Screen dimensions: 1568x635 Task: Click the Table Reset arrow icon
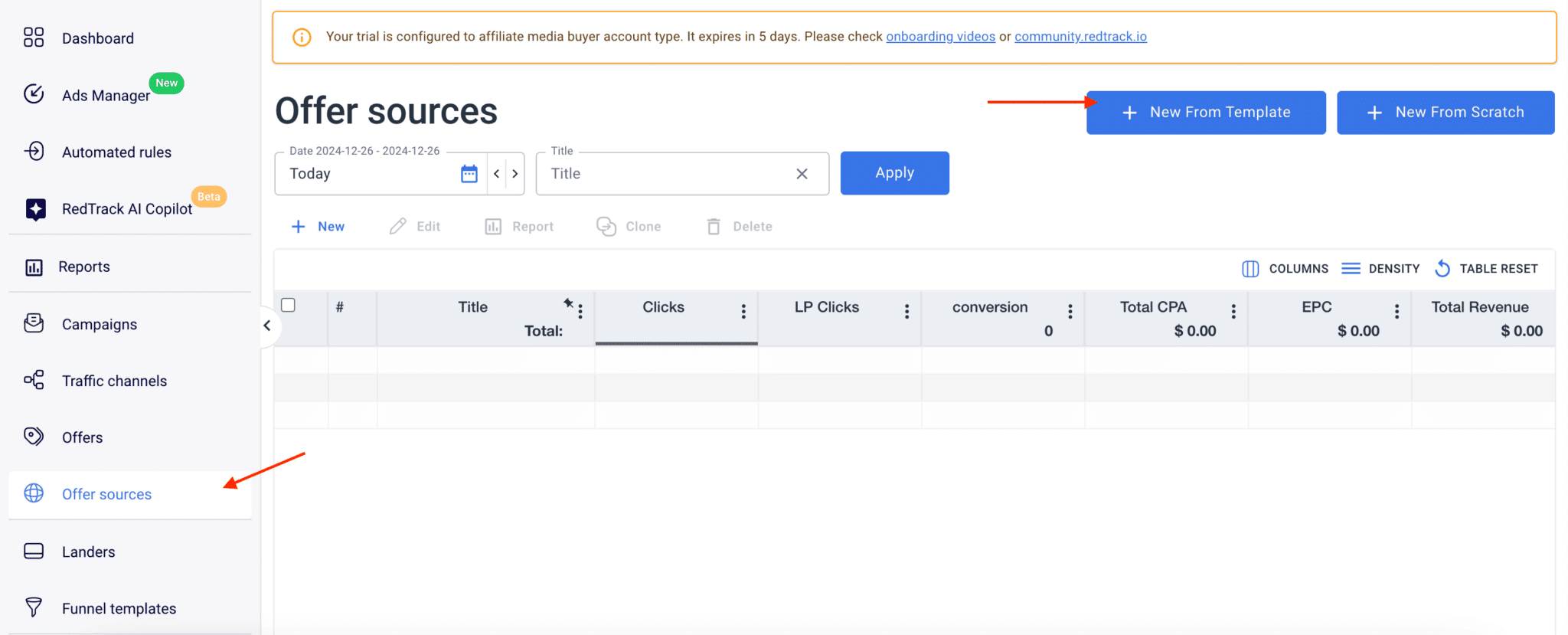1442,269
